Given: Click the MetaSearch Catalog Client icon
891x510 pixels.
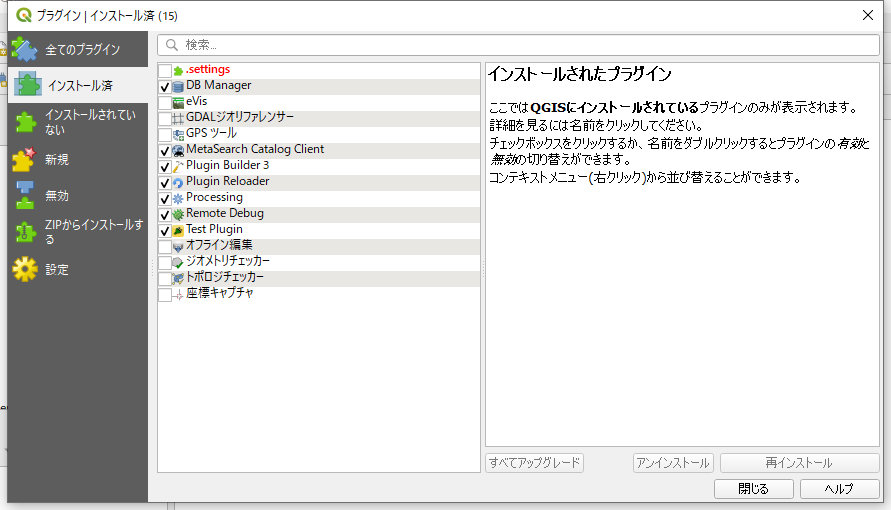Looking at the screenshot, I should (178, 150).
